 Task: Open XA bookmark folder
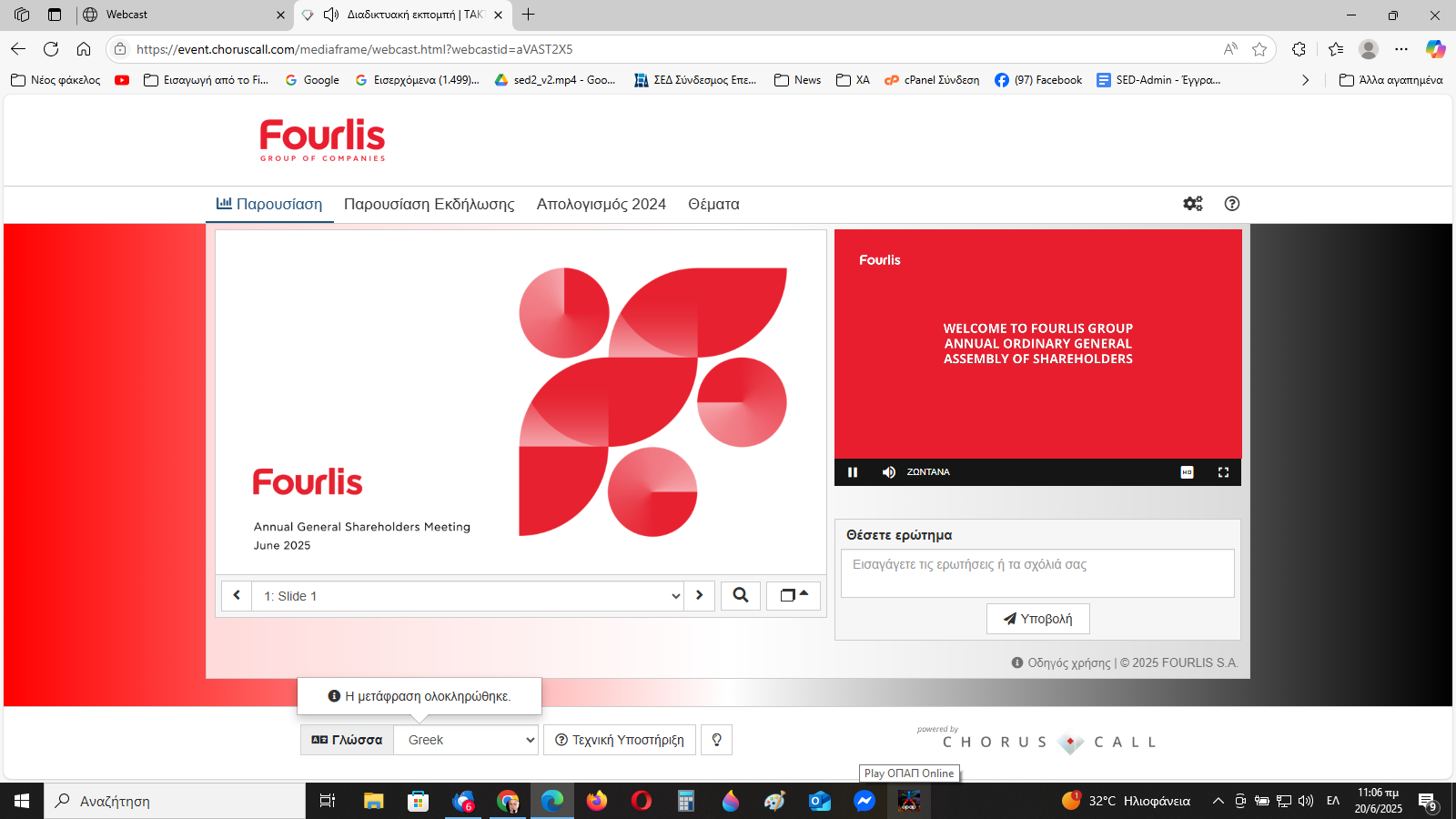pos(853,80)
